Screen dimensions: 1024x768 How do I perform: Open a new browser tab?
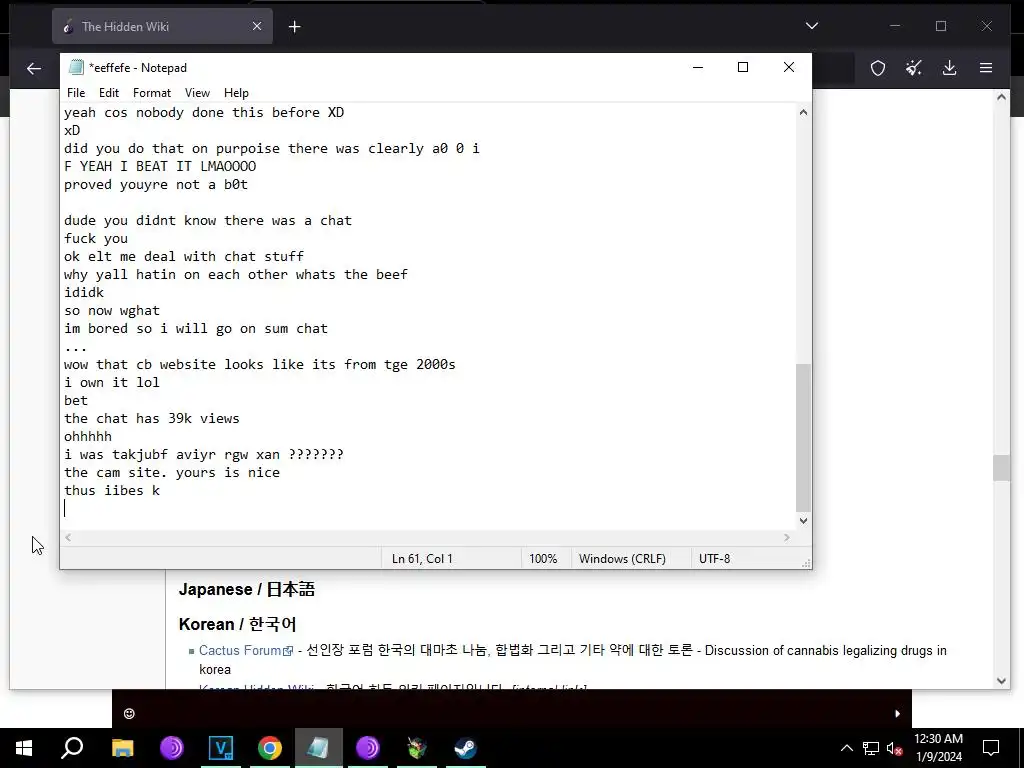pyautogui.click(x=295, y=27)
